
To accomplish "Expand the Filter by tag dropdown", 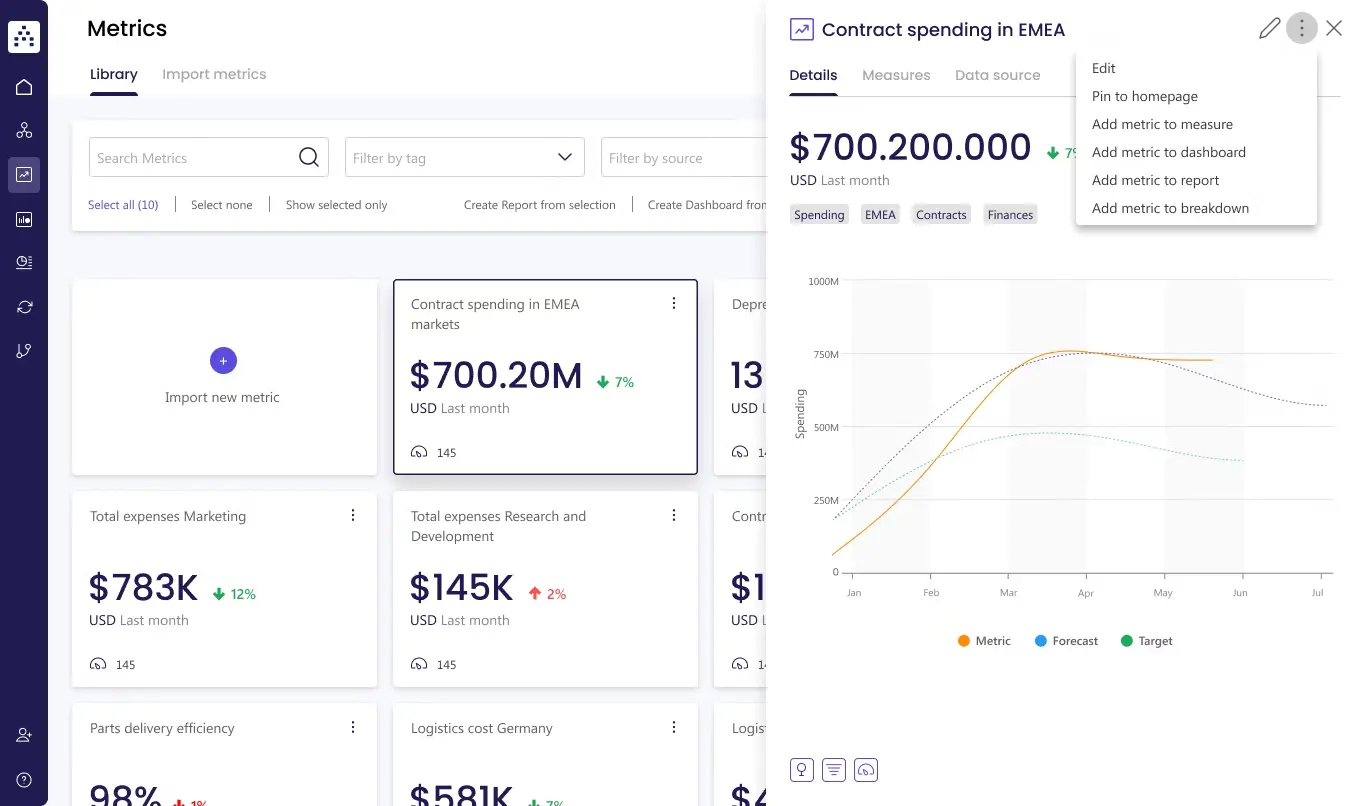I will [x=464, y=157].
